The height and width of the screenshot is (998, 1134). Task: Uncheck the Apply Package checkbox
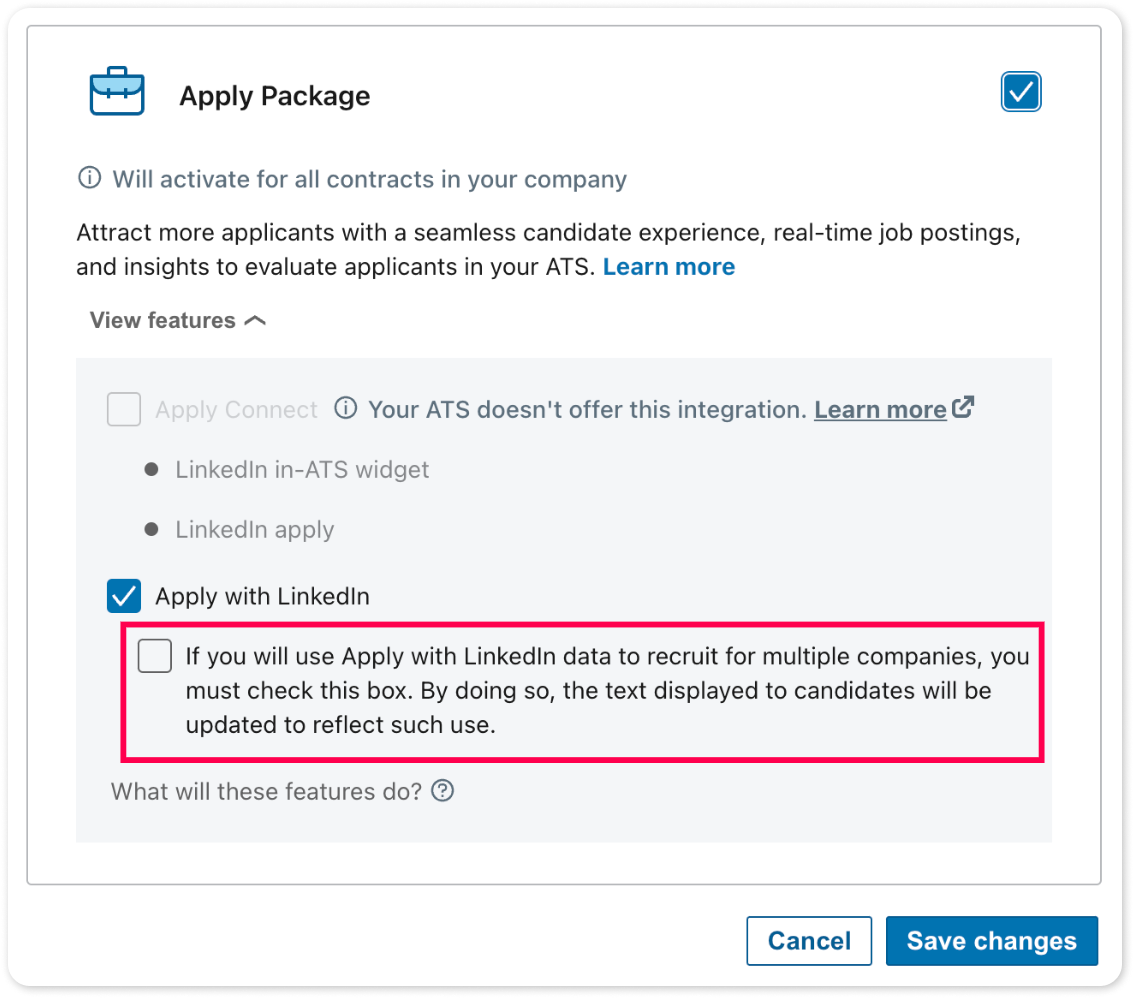click(x=1020, y=92)
